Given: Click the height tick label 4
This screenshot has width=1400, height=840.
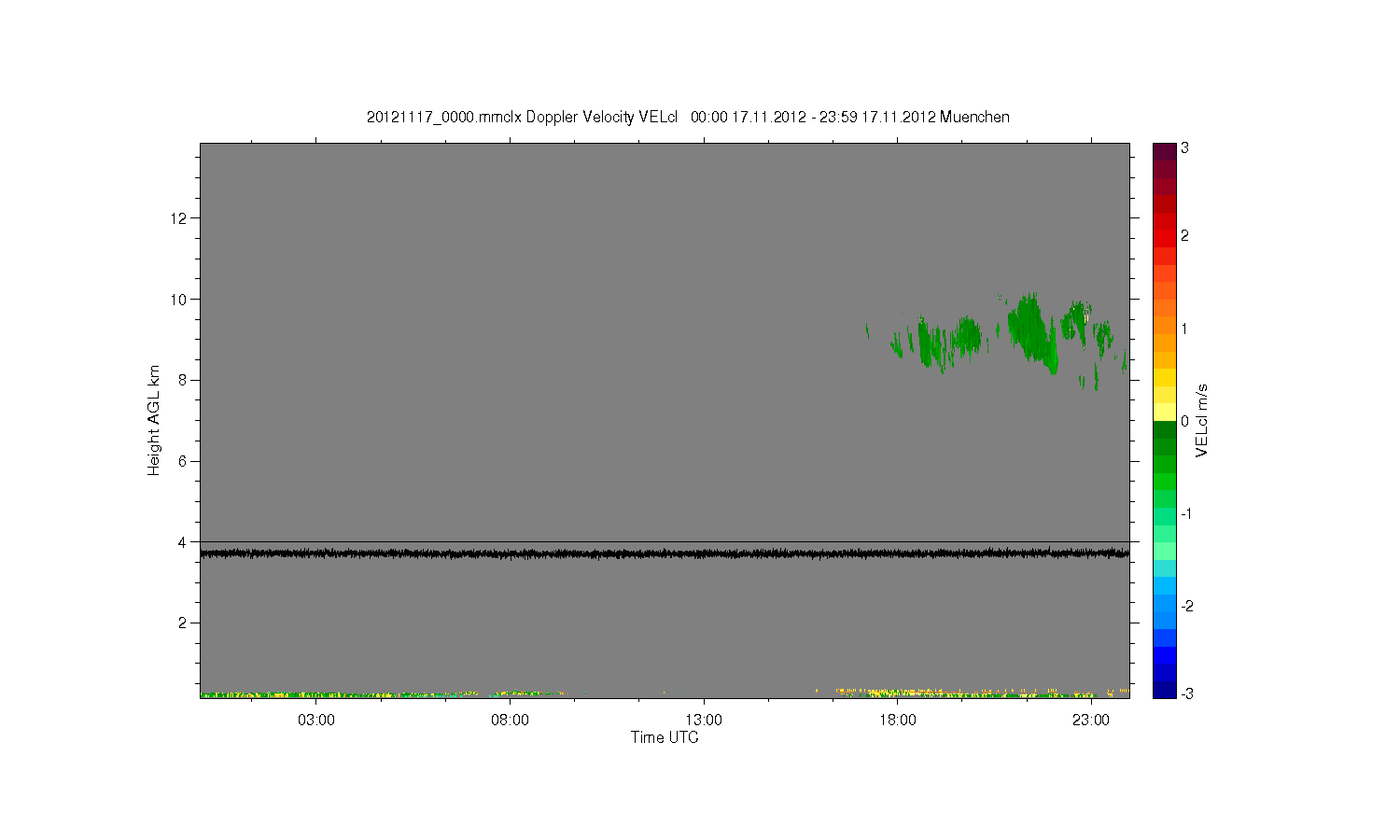Looking at the screenshot, I should click(182, 542).
